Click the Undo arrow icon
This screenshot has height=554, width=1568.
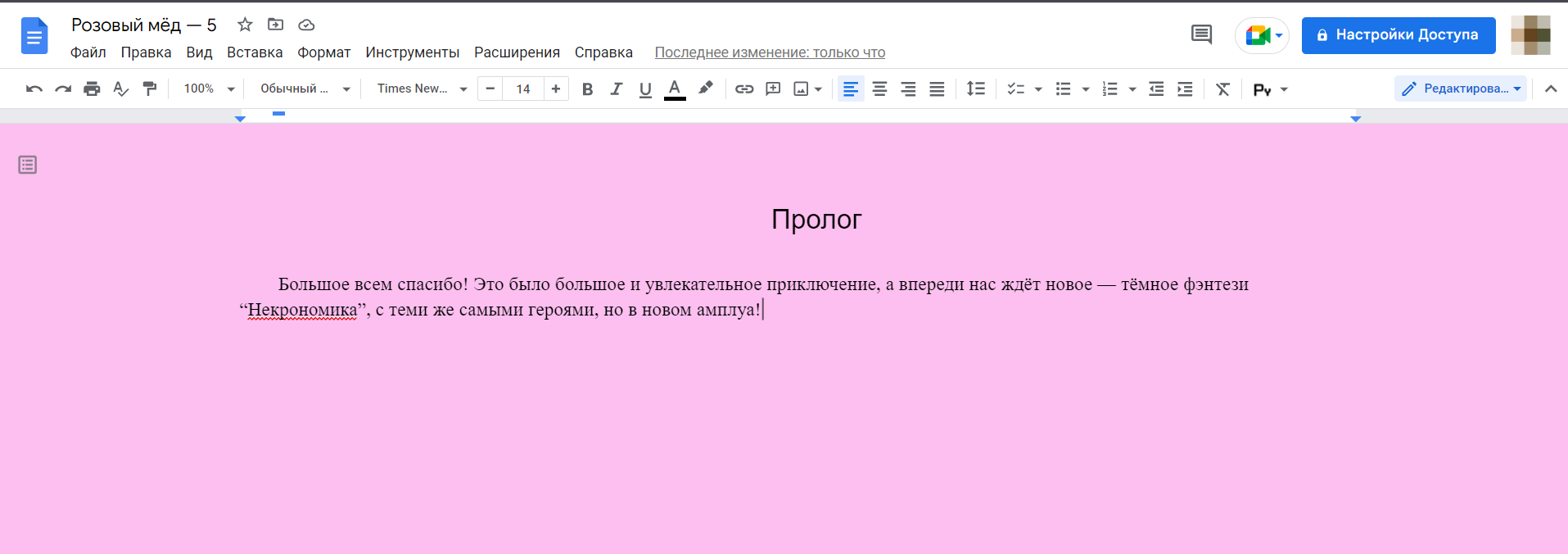[x=34, y=89]
